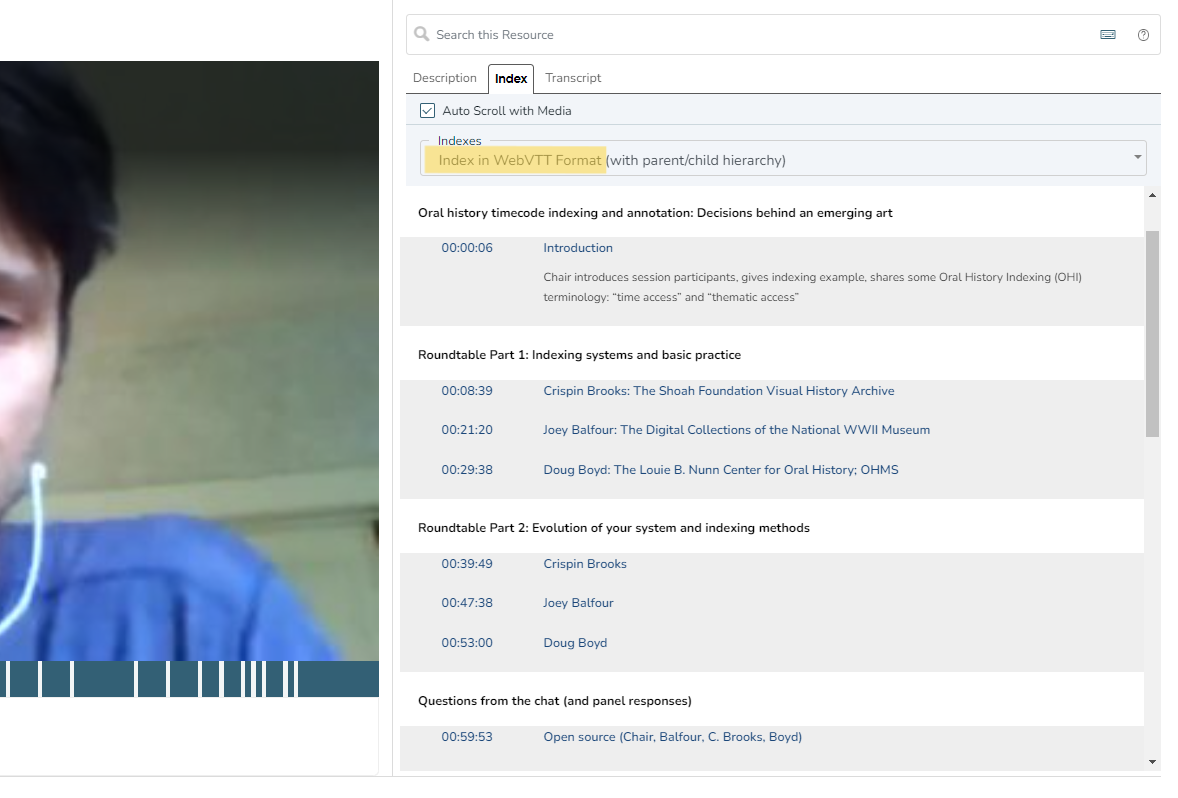Jump to timestamp 00:39:49

pyautogui.click(x=467, y=564)
